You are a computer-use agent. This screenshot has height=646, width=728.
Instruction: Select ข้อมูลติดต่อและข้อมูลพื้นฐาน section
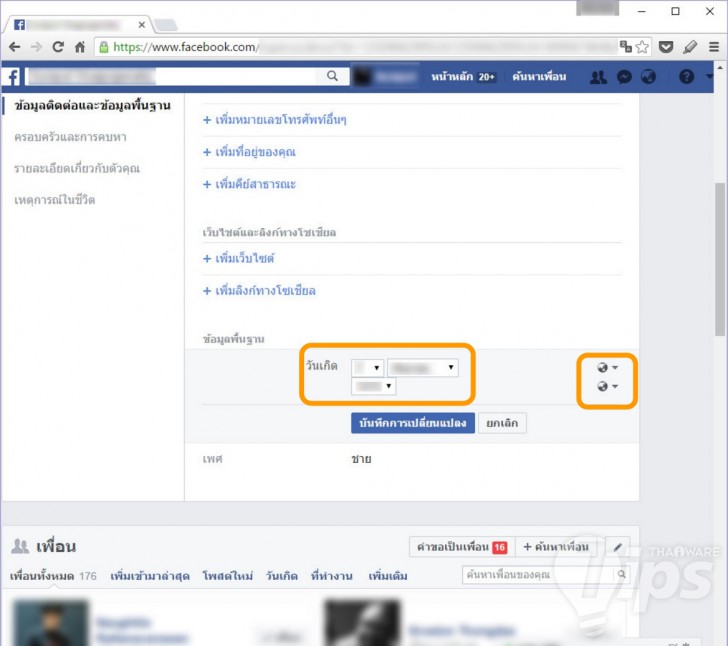pyautogui.click(x=92, y=106)
